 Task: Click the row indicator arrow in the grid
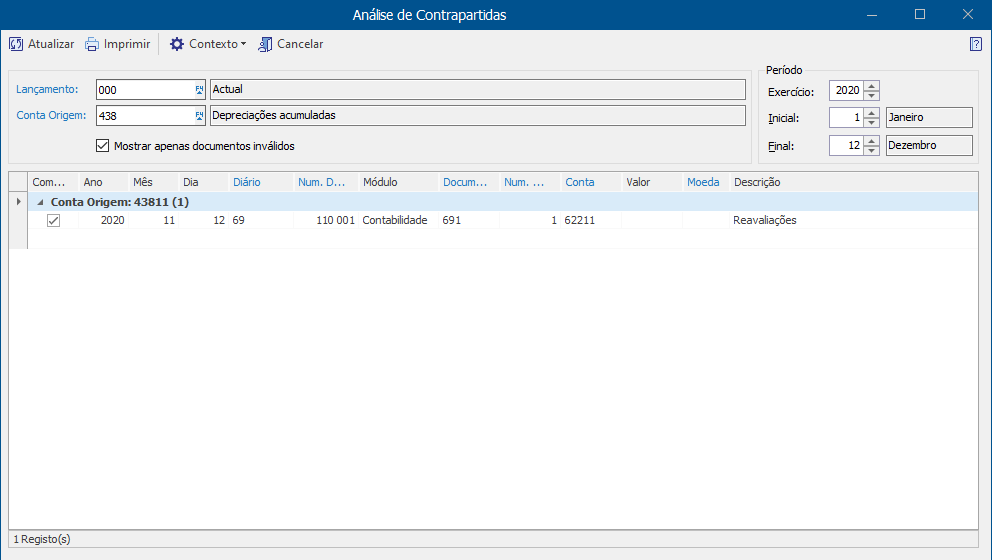pos(18,202)
